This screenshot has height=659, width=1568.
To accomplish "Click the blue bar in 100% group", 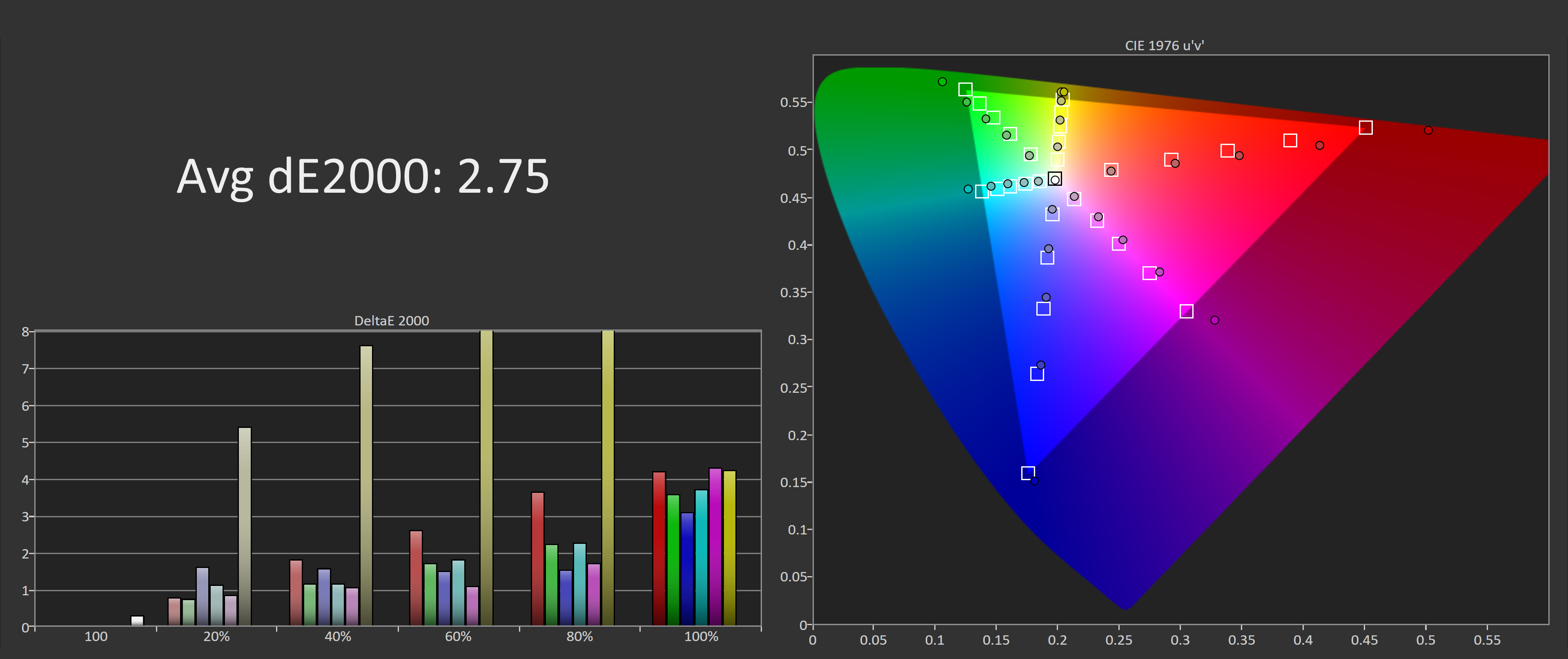I will coord(686,568).
